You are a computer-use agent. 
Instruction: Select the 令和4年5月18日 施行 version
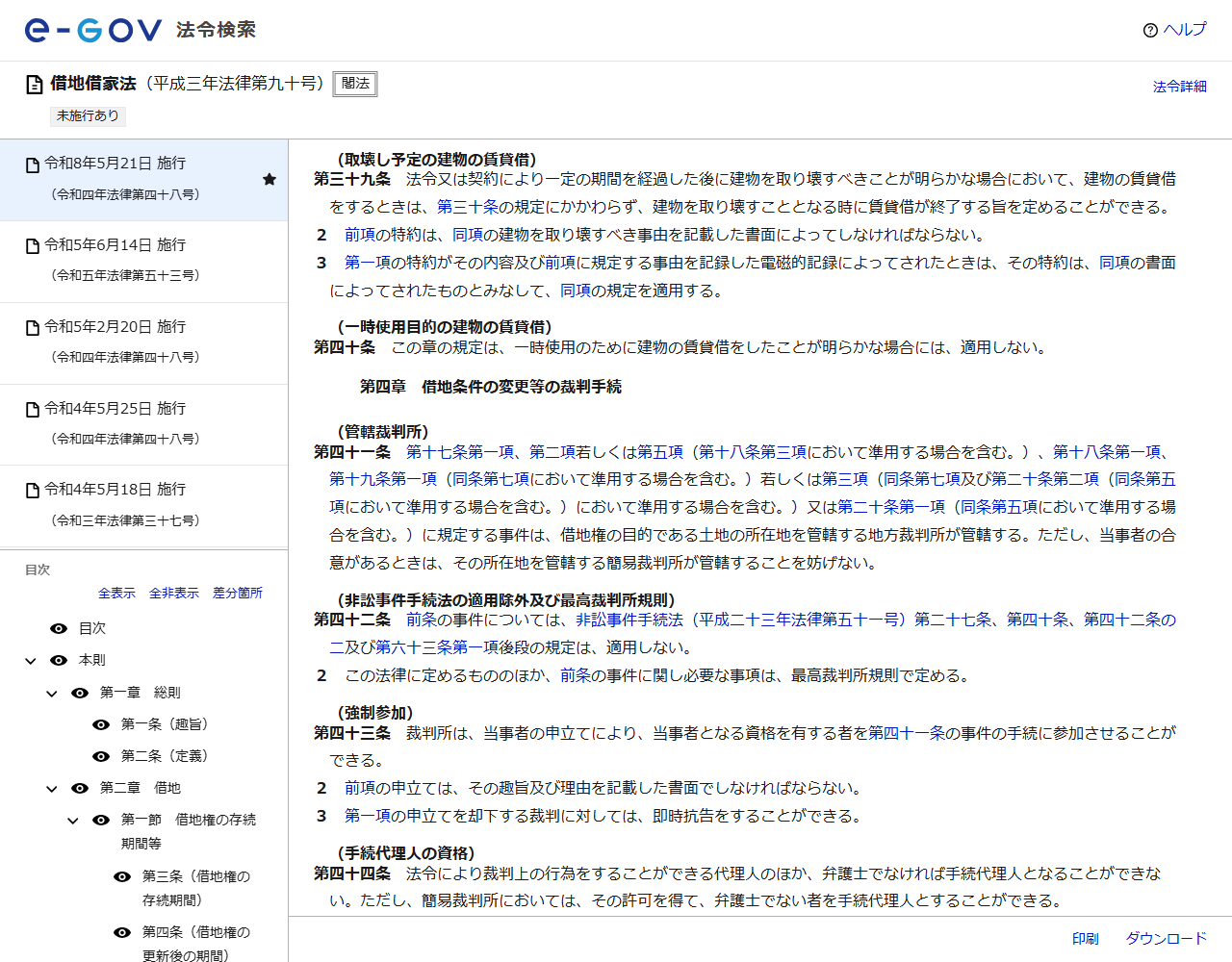point(144,506)
